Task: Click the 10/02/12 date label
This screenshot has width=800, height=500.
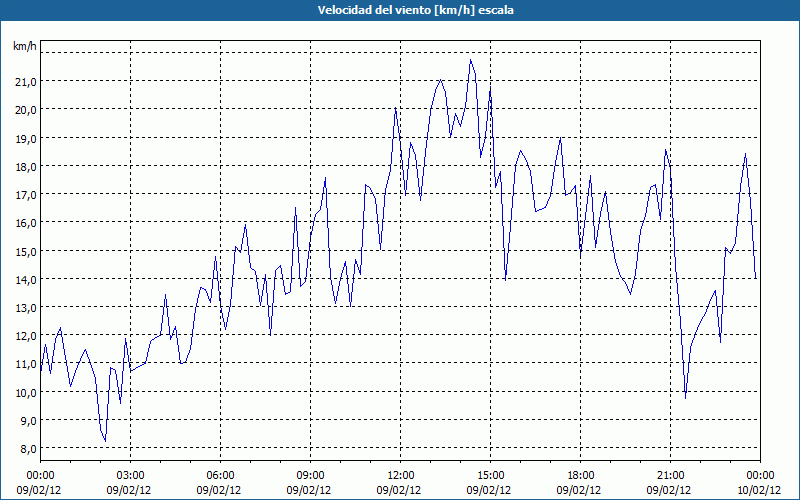Action: (x=760, y=490)
